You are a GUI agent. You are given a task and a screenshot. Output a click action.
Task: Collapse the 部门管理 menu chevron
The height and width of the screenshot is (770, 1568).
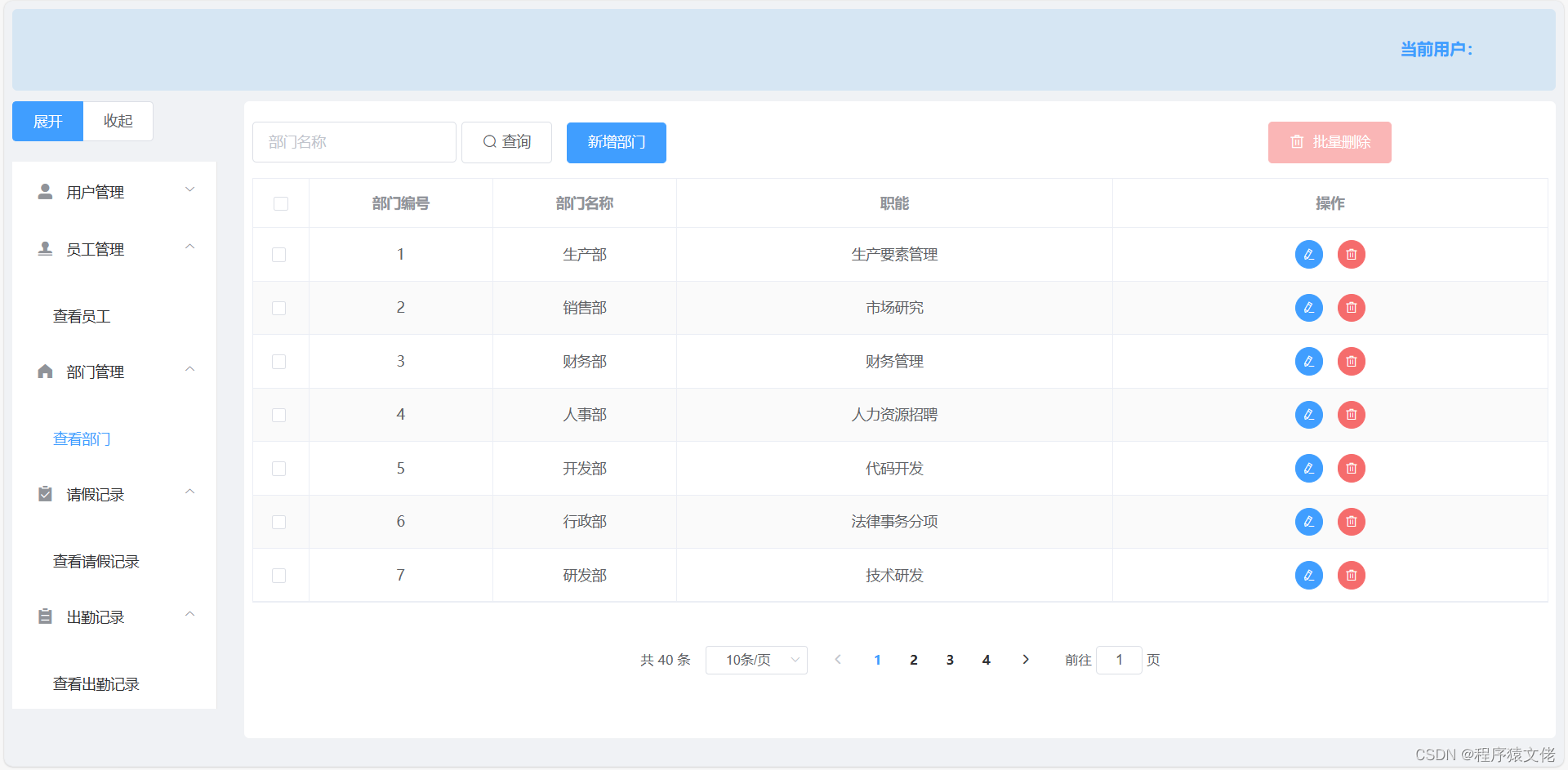[189, 369]
